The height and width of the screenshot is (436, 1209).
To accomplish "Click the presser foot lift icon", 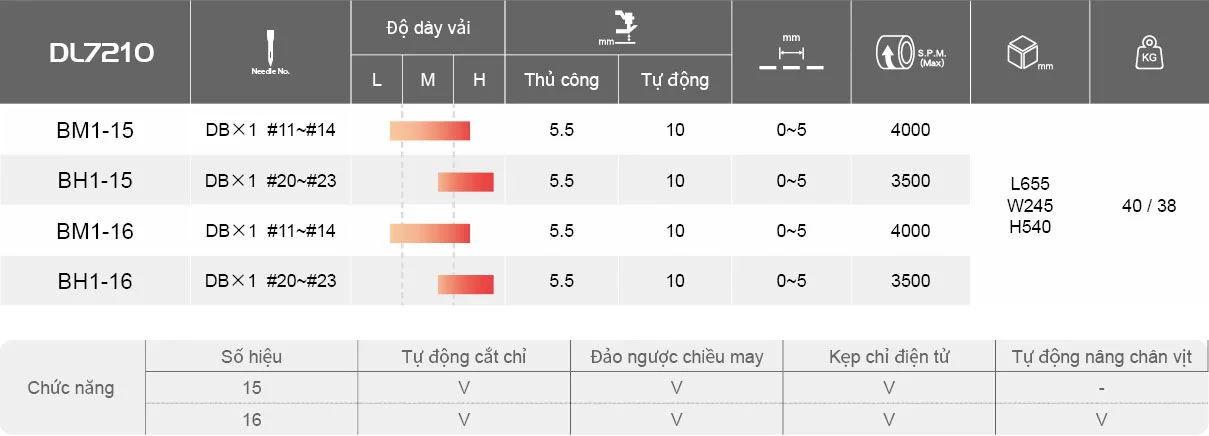I will [x=618, y=27].
